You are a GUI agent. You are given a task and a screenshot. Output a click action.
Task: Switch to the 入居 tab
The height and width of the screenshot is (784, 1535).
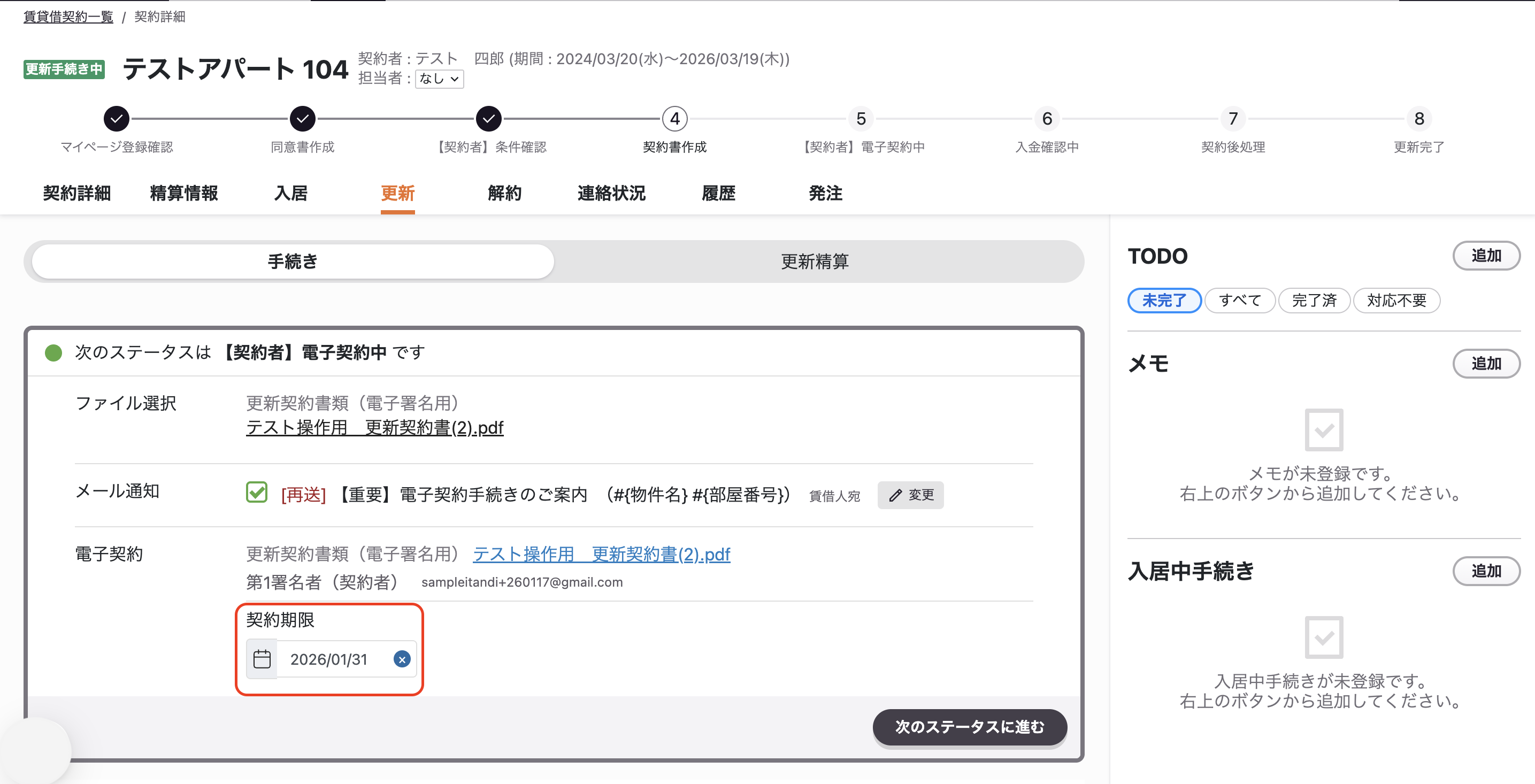(291, 193)
